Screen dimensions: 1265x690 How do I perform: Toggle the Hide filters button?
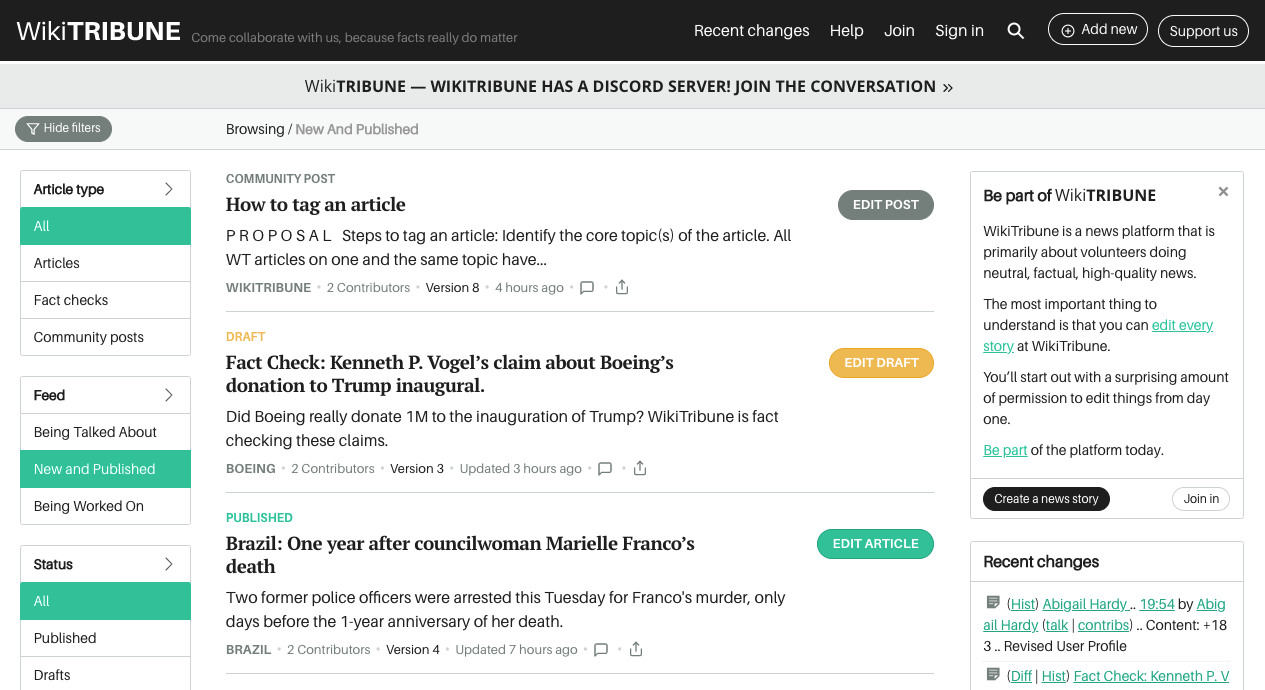(64, 129)
